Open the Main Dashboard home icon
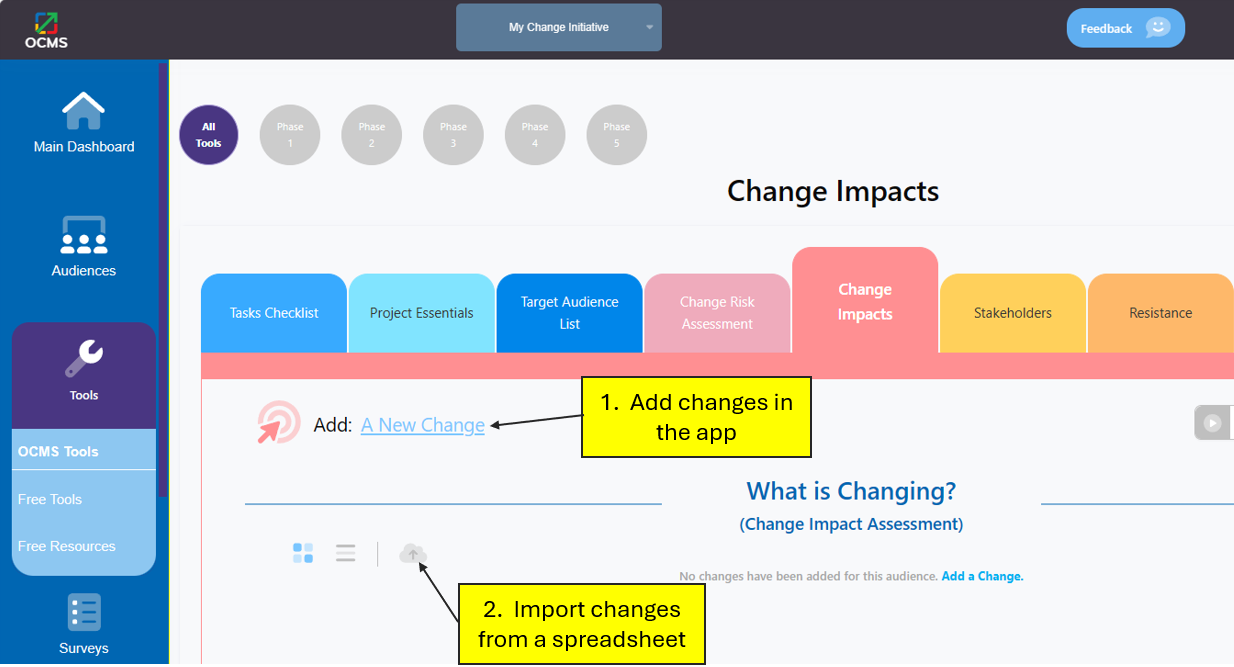1234x667 pixels. click(84, 110)
